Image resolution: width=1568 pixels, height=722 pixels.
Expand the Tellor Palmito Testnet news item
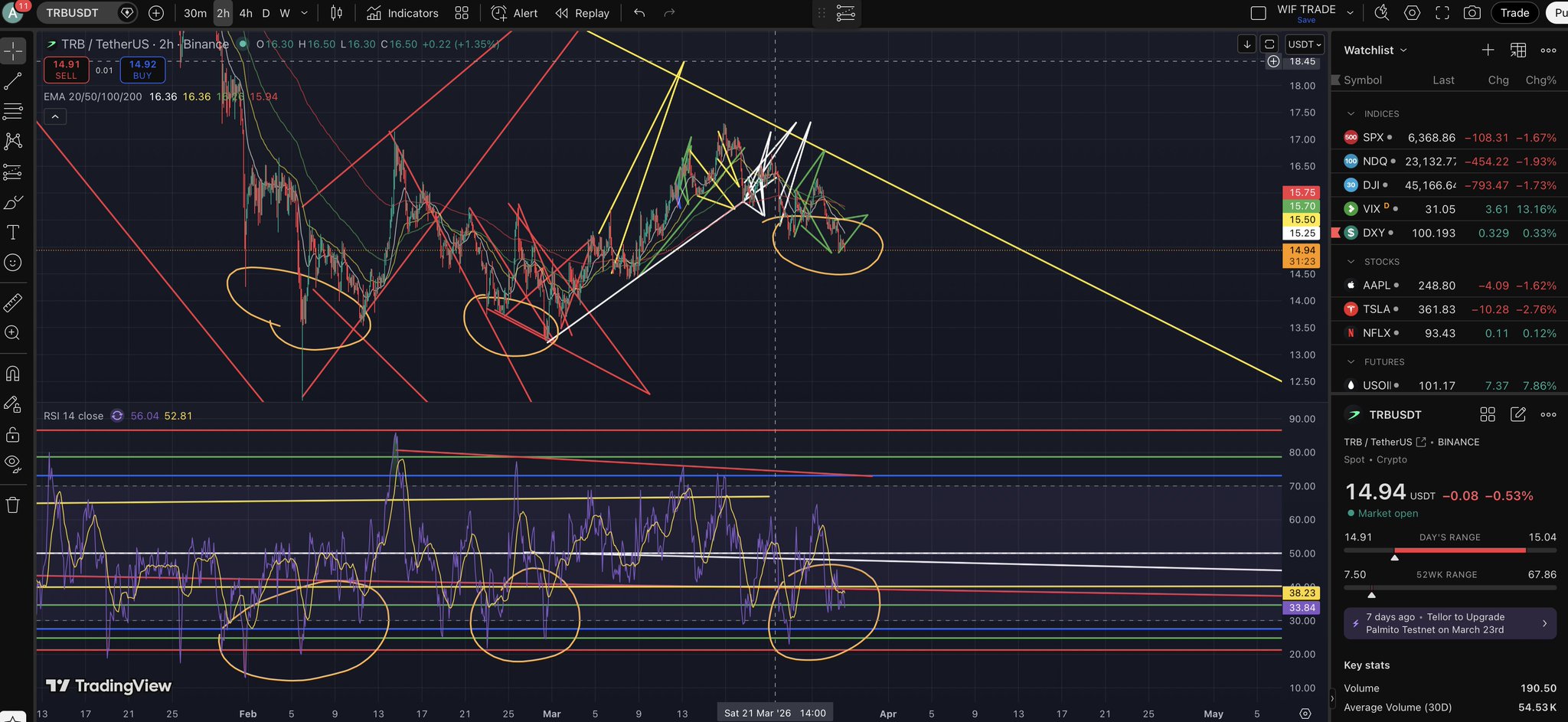click(x=1450, y=623)
